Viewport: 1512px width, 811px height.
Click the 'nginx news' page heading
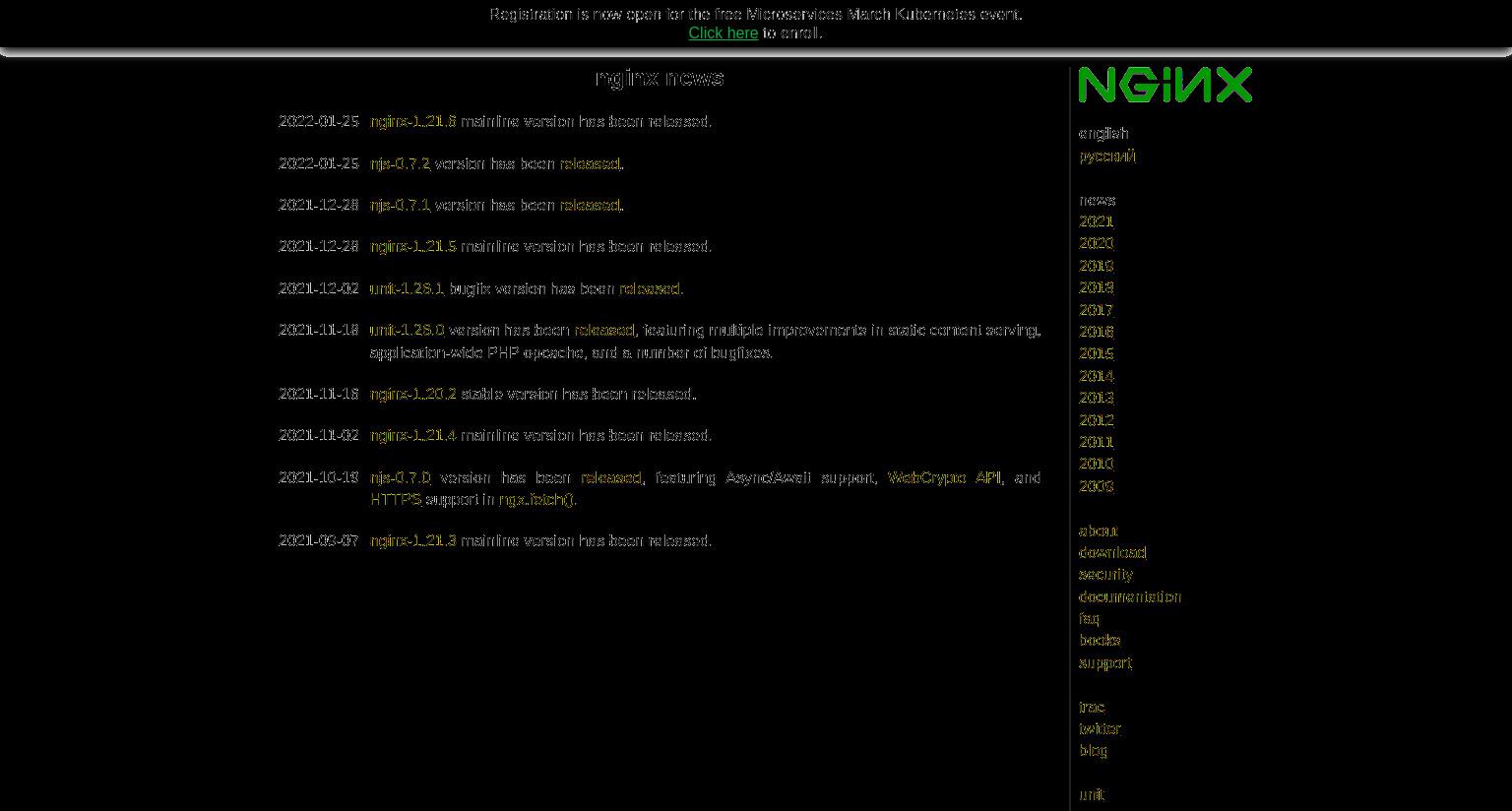coord(660,78)
